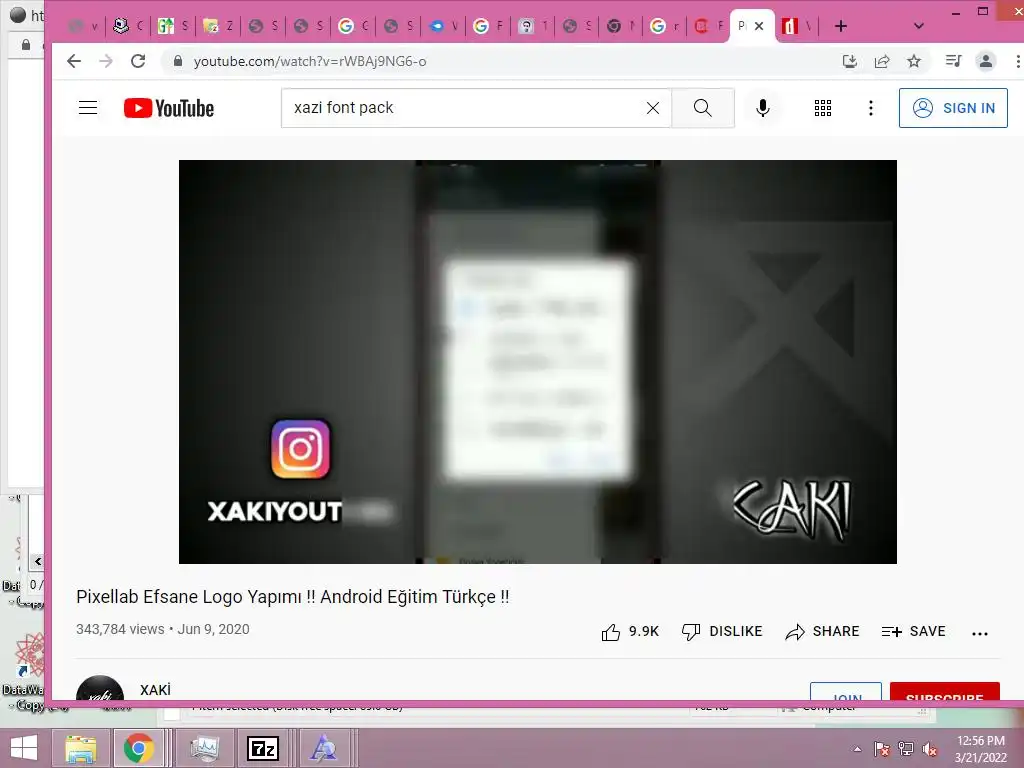Screen dimensions: 1024x768
Task: Click the SHARE button
Action: click(x=822, y=632)
